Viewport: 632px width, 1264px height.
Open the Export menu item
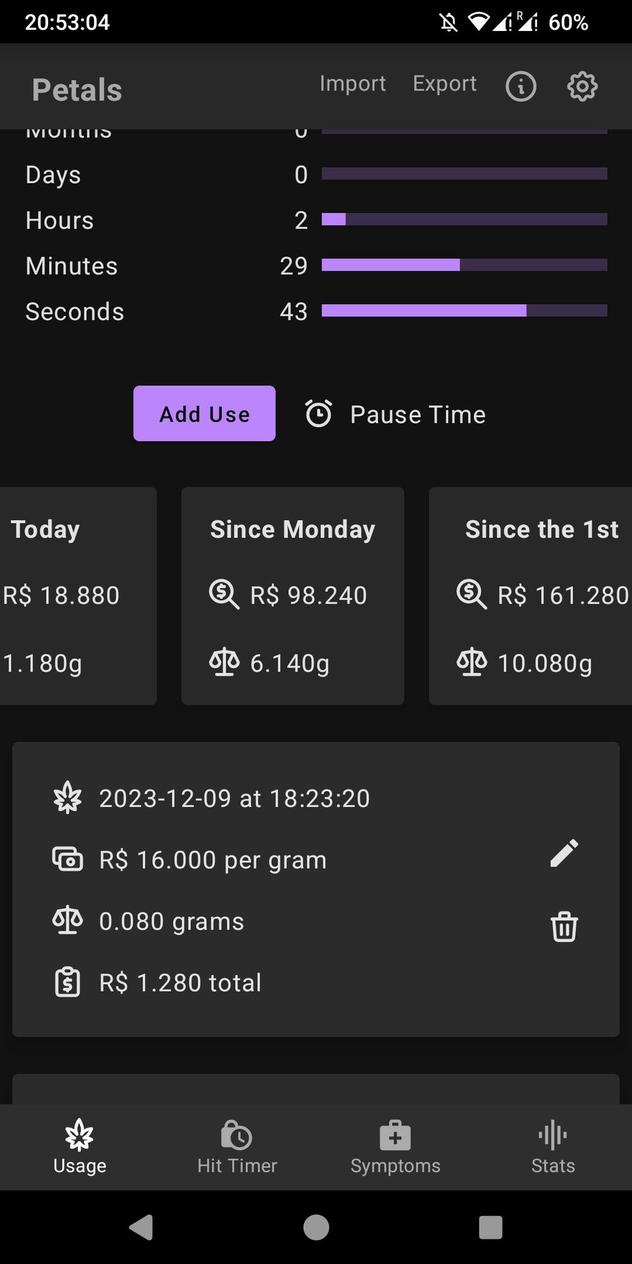[x=444, y=84]
